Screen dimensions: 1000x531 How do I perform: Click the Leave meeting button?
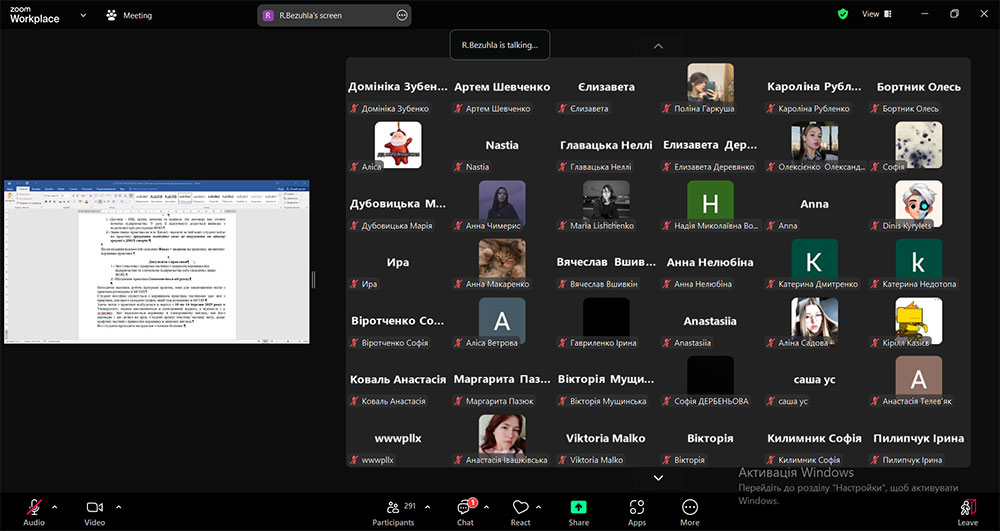[967, 513]
